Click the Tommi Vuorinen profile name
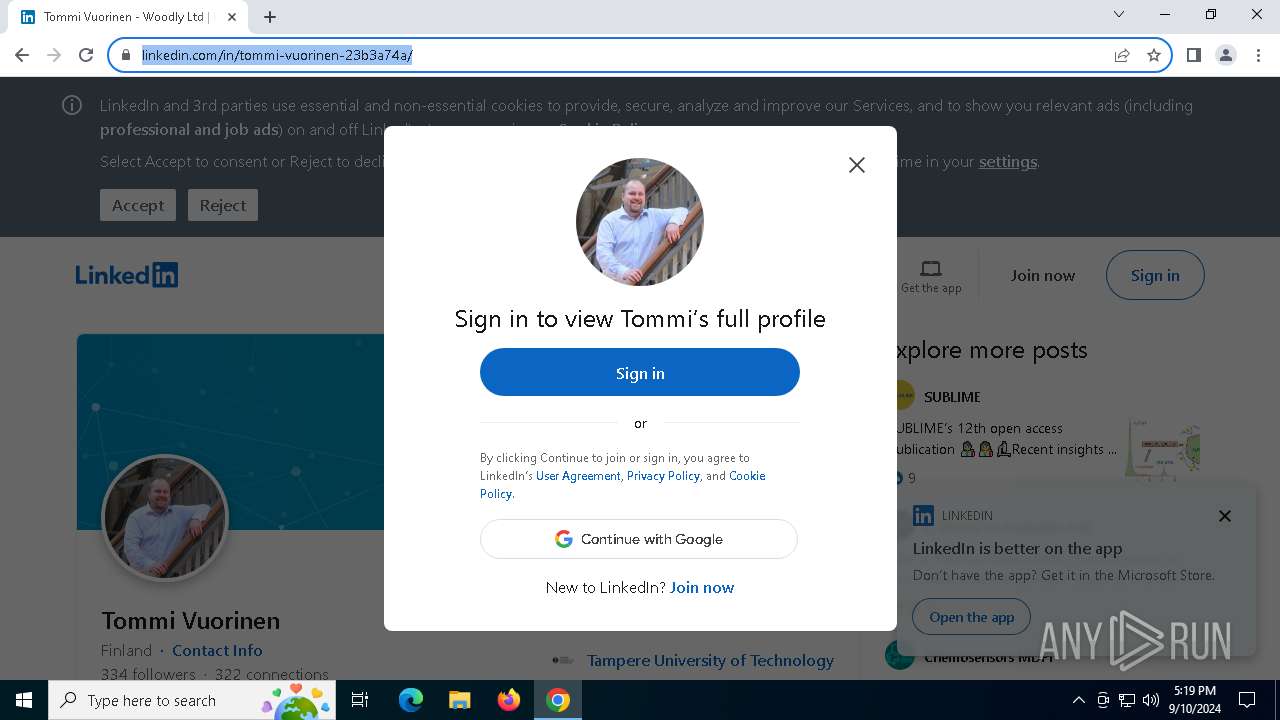This screenshot has width=1280, height=720. (x=191, y=620)
